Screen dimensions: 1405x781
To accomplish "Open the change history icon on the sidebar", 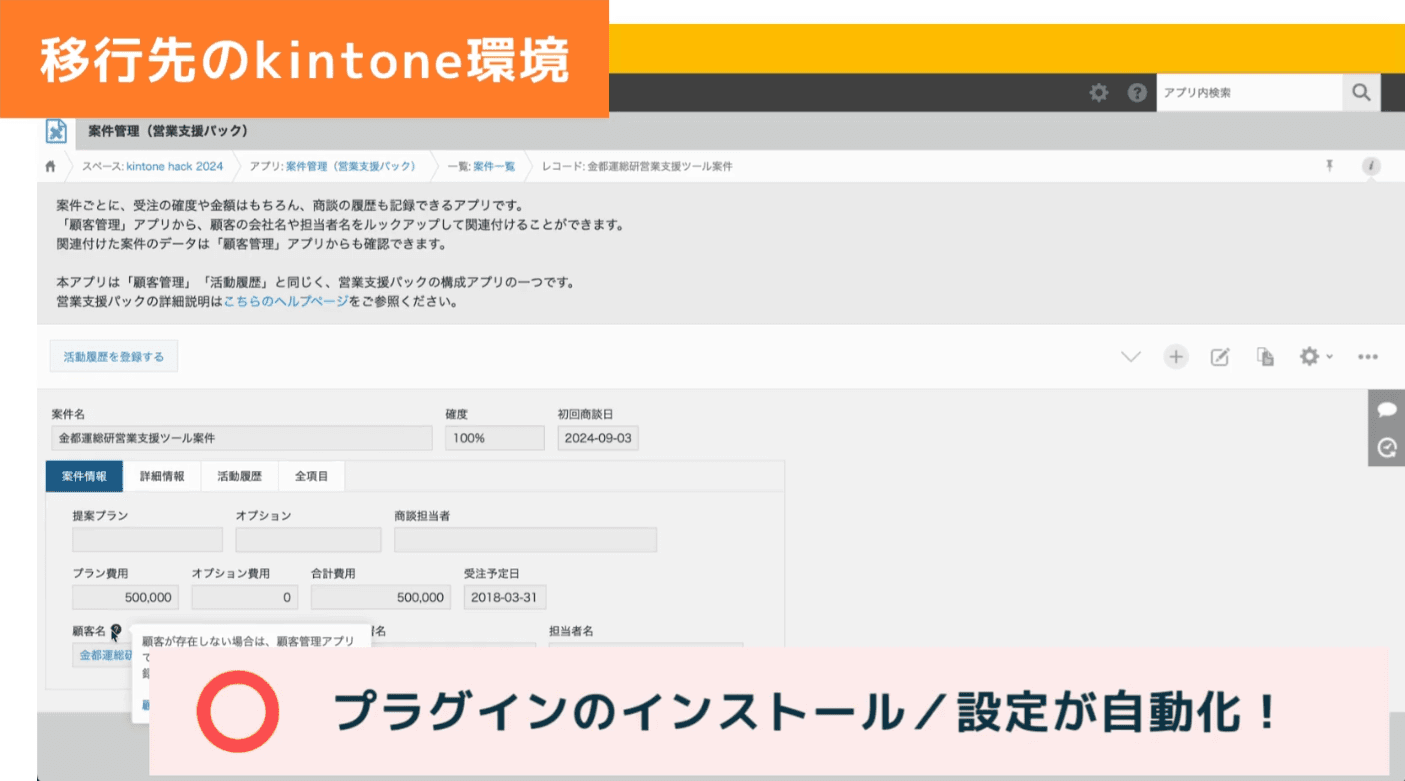I will click(x=1386, y=447).
